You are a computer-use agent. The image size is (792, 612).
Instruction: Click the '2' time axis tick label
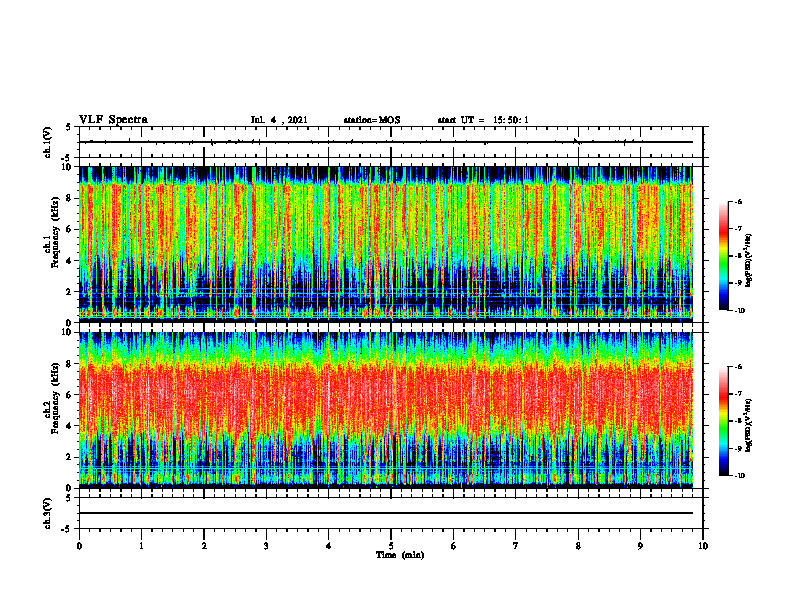pos(204,546)
